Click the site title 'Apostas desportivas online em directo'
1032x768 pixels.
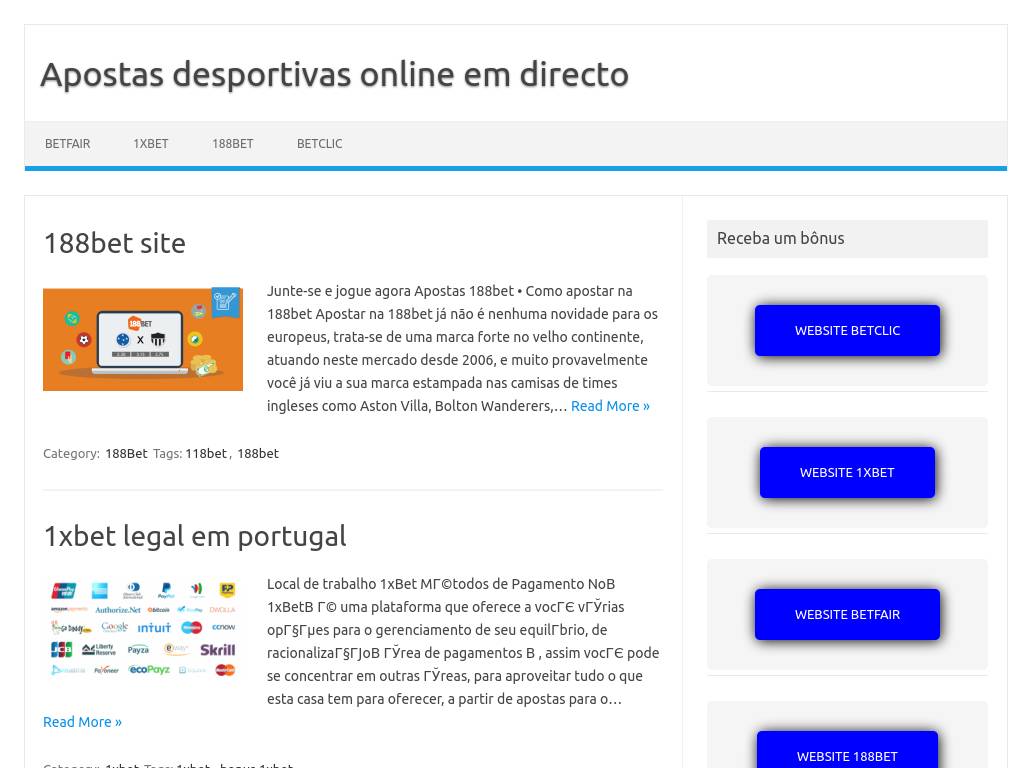334,74
